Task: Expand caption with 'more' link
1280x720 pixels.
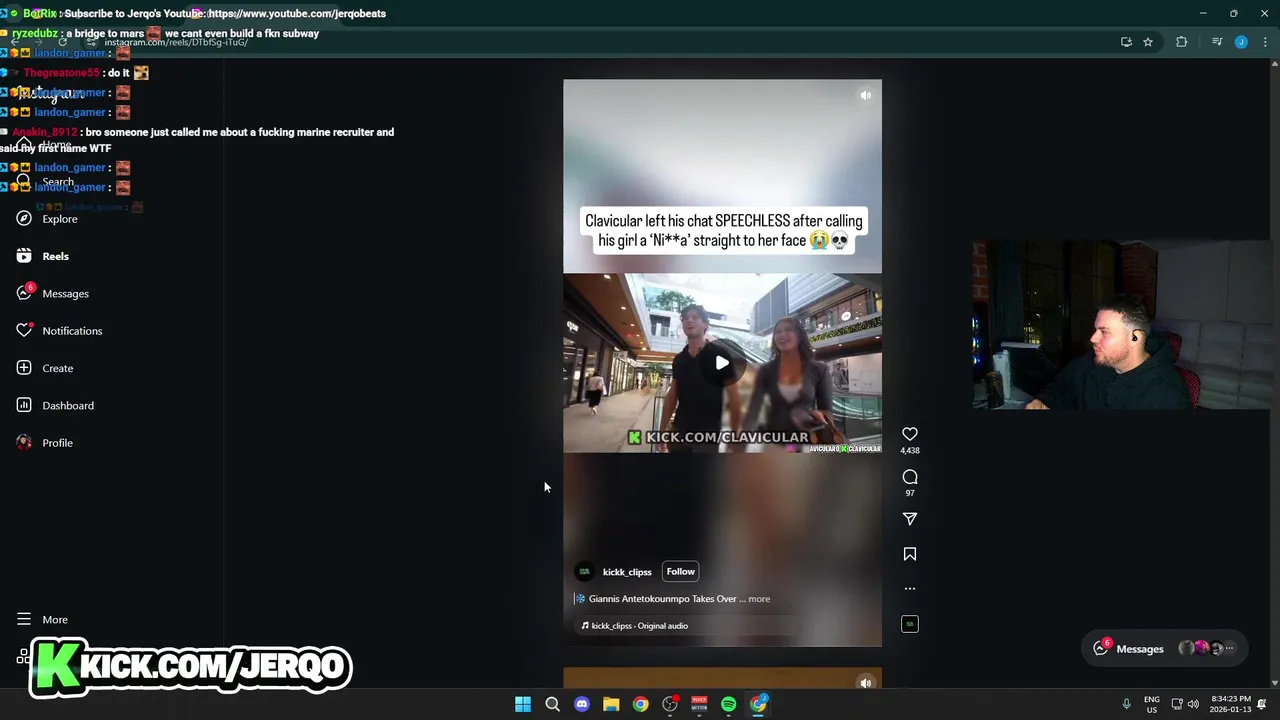Action: coord(759,599)
